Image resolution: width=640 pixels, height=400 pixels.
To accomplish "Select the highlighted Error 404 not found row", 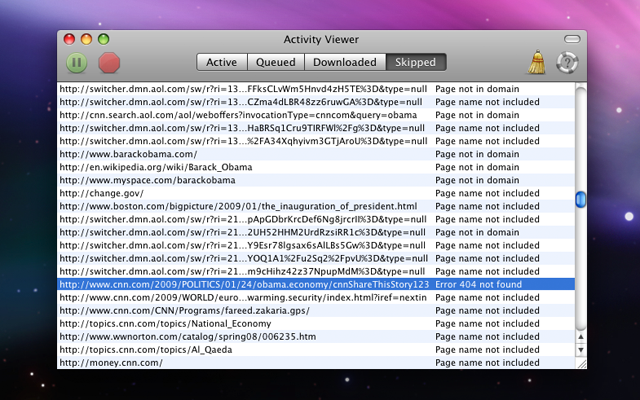I will click(300, 284).
